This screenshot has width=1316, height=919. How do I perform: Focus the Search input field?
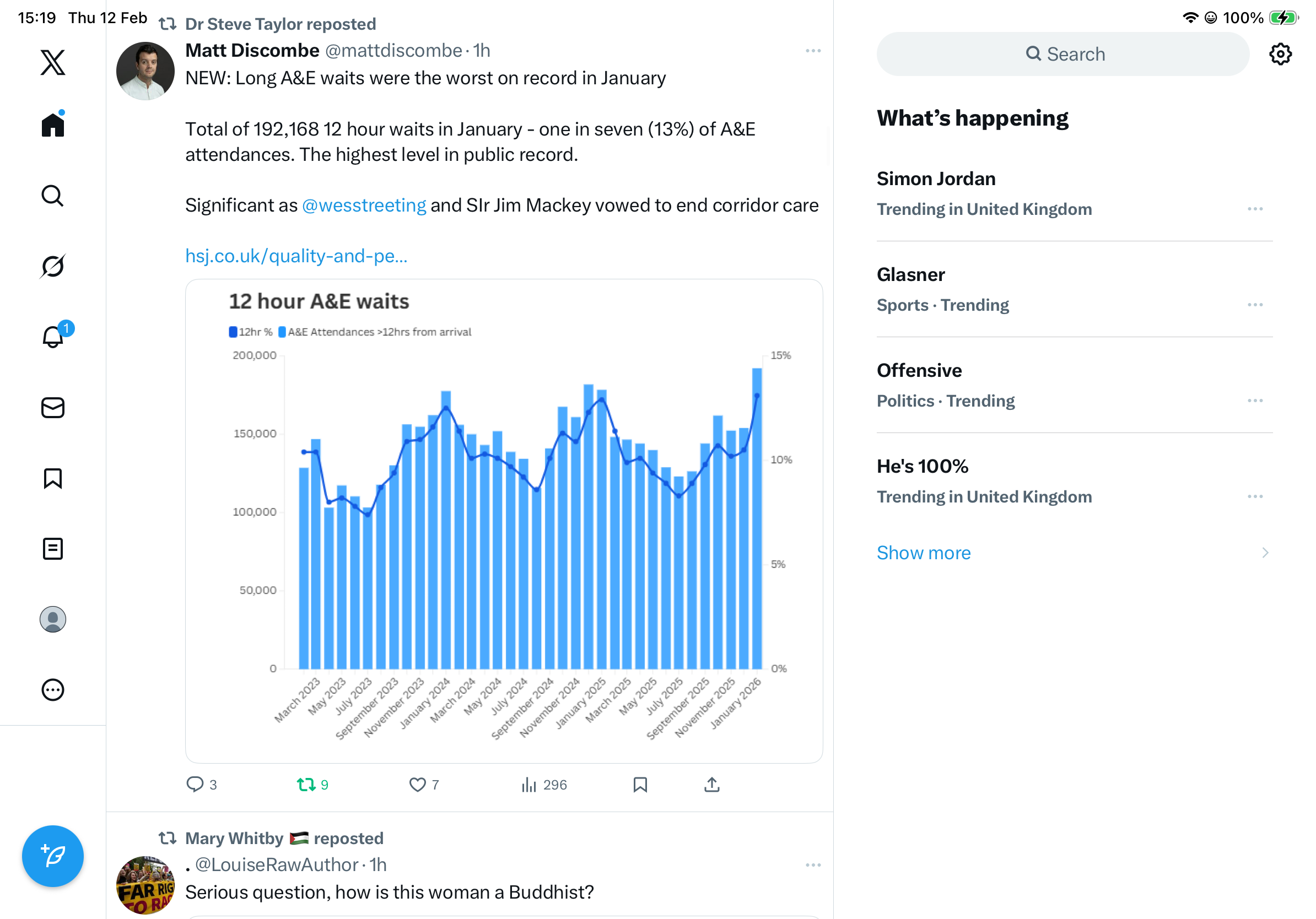(1063, 54)
